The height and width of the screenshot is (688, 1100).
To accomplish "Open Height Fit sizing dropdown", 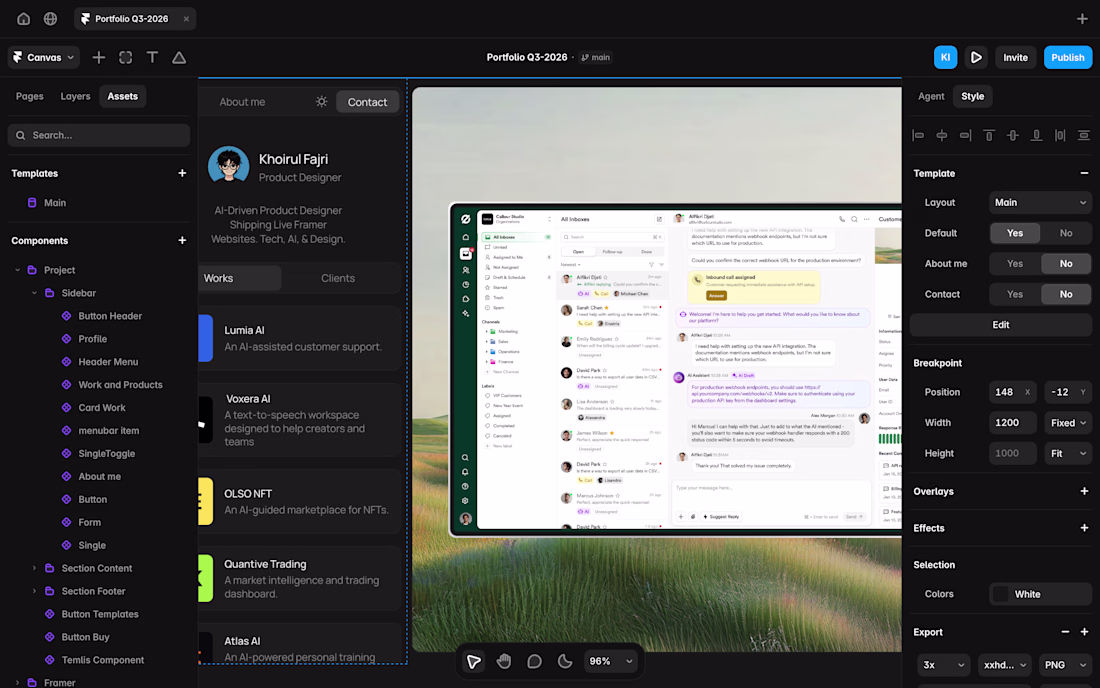I will coord(1068,454).
